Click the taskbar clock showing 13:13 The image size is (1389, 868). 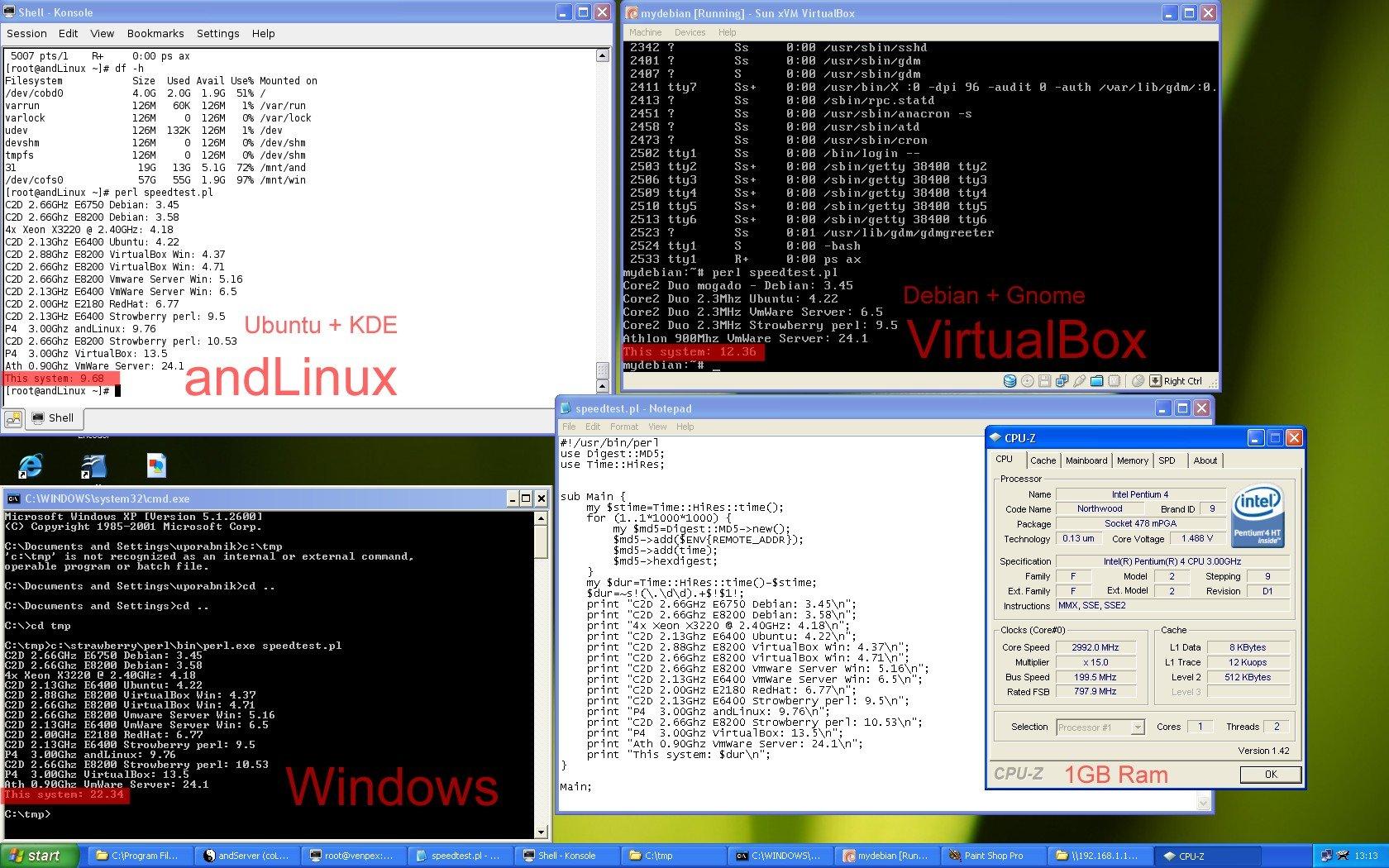point(1366,856)
